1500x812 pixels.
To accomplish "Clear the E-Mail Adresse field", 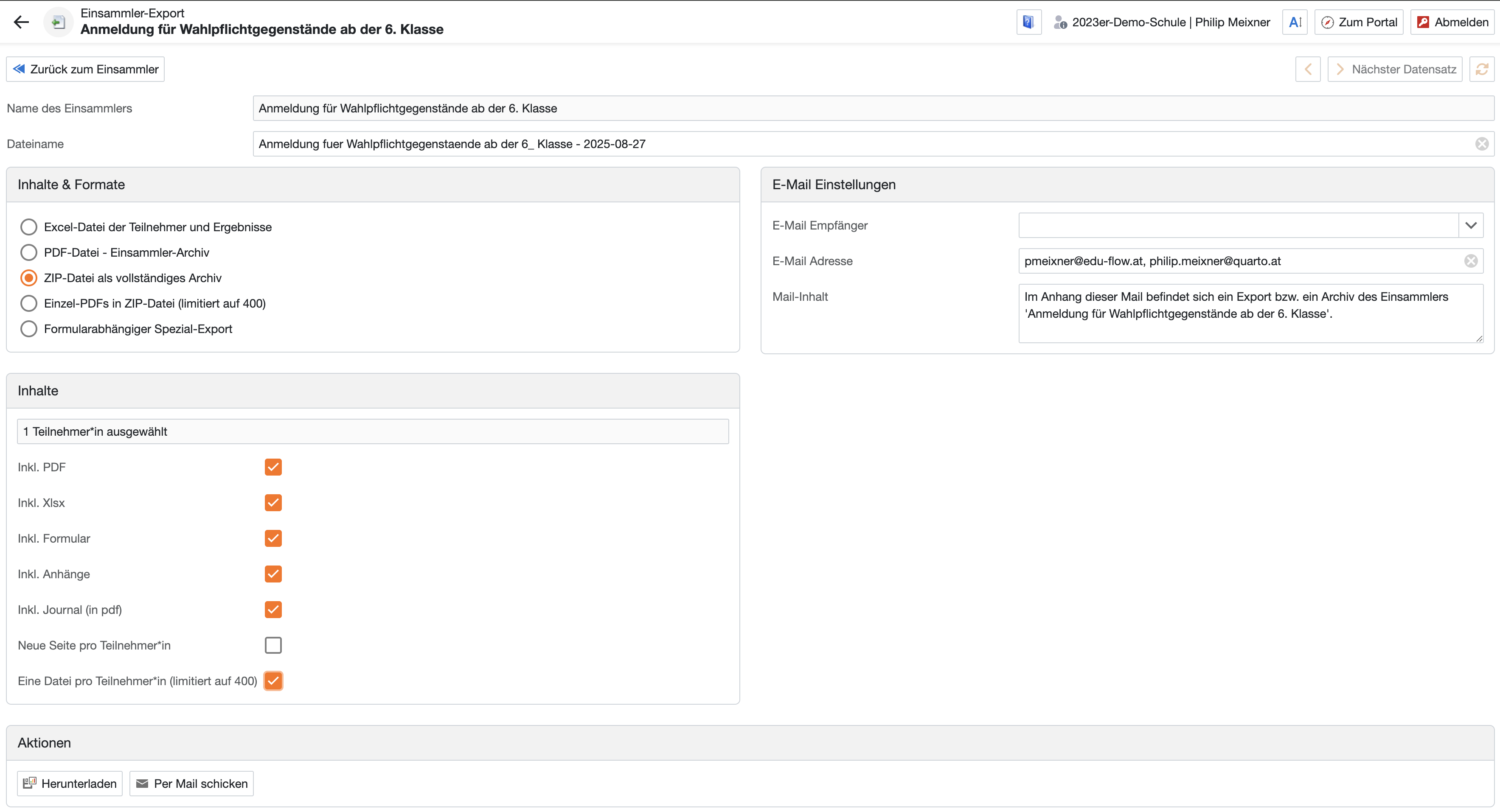I will pos(1470,261).
